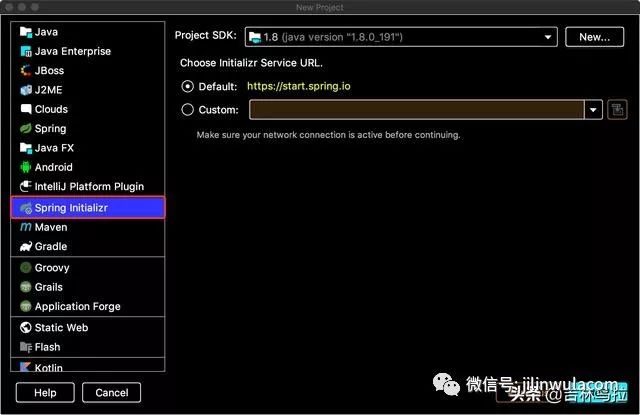Click the Android label

[x=53, y=167]
